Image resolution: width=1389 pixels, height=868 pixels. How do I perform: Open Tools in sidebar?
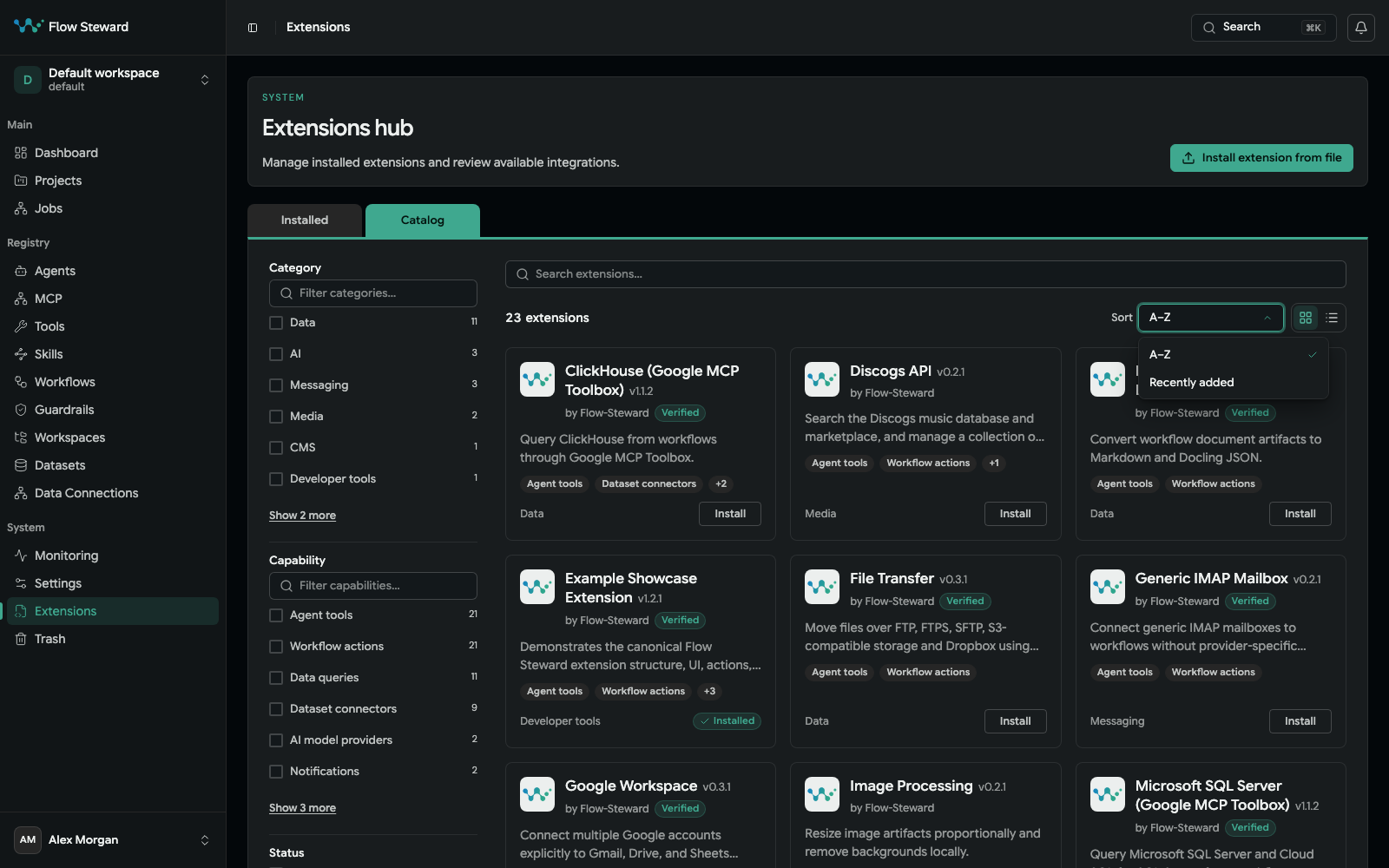[x=113, y=326]
